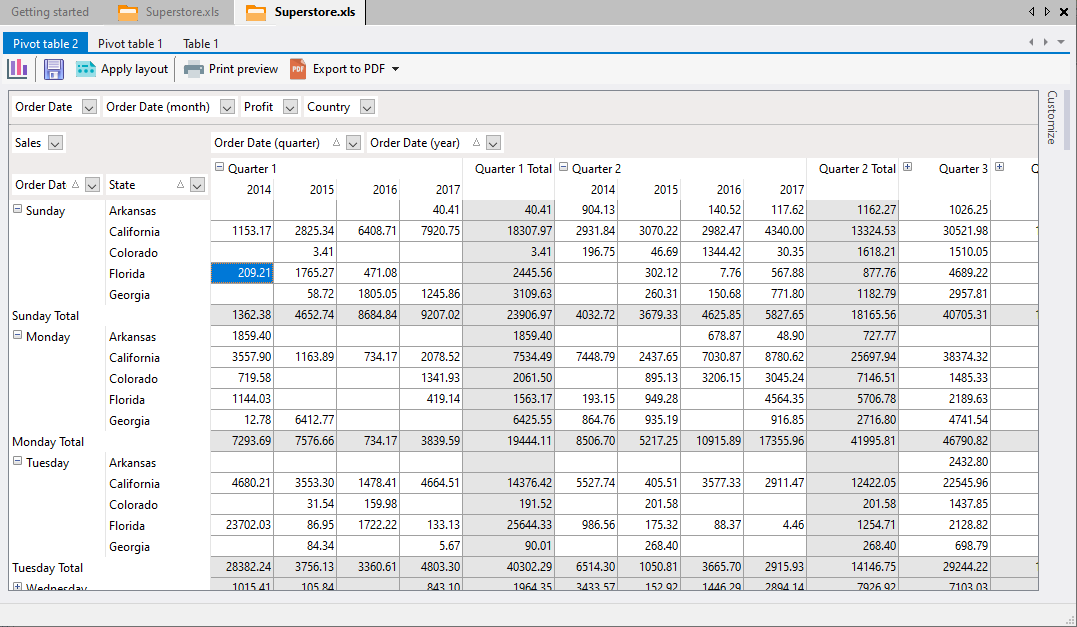Click the Export to PDF icon
The width and height of the screenshot is (1077, 627).
tap(298, 69)
